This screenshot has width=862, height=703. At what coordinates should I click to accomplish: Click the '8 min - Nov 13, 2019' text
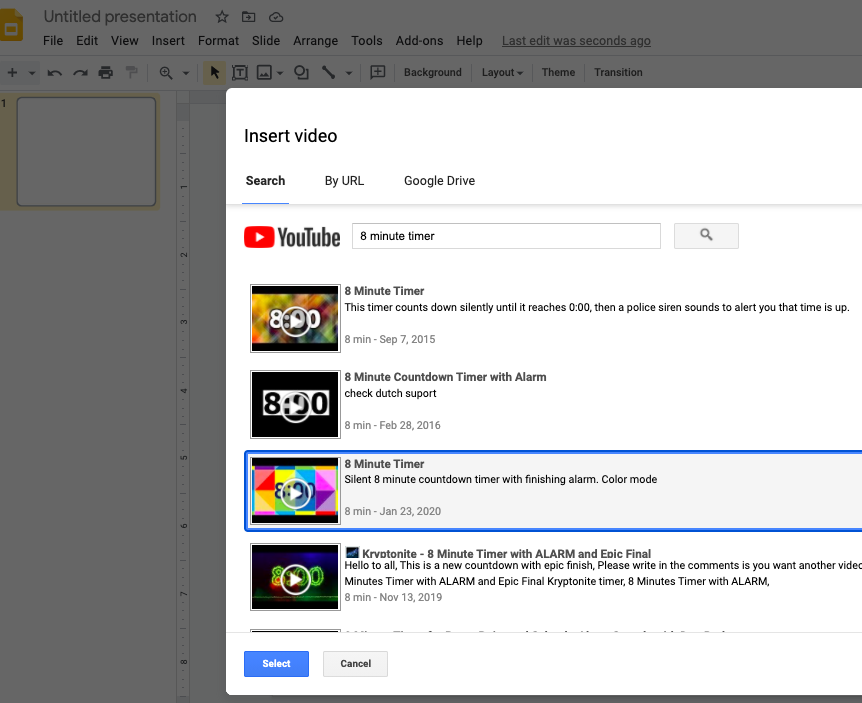coord(393,597)
